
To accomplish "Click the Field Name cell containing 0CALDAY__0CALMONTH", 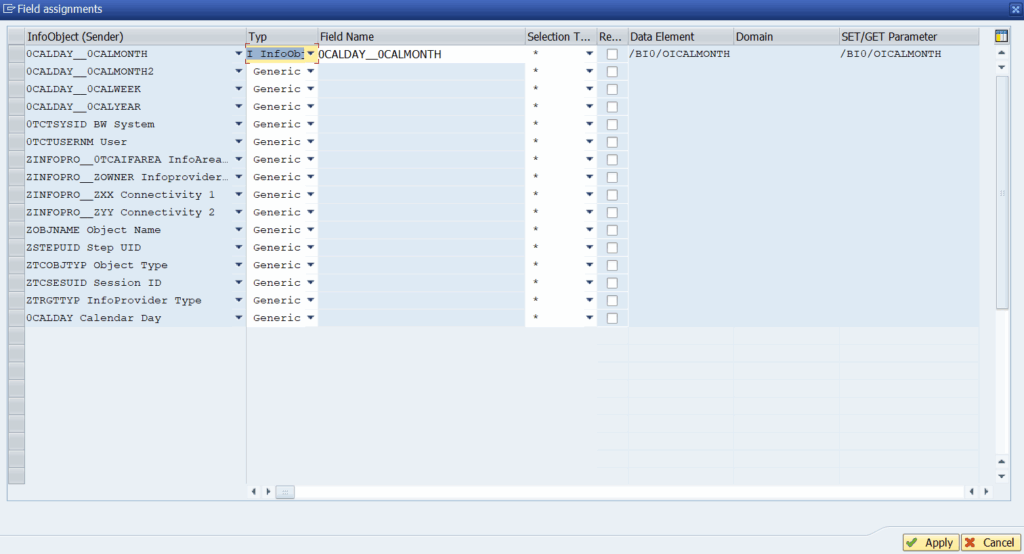I will pyautogui.click(x=421, y=54).
